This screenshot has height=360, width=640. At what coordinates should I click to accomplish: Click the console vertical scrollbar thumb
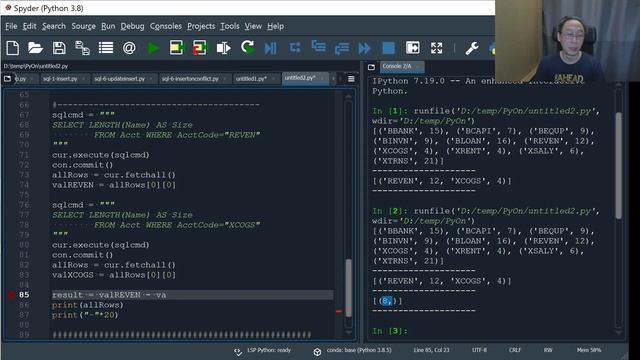[618, 165]
